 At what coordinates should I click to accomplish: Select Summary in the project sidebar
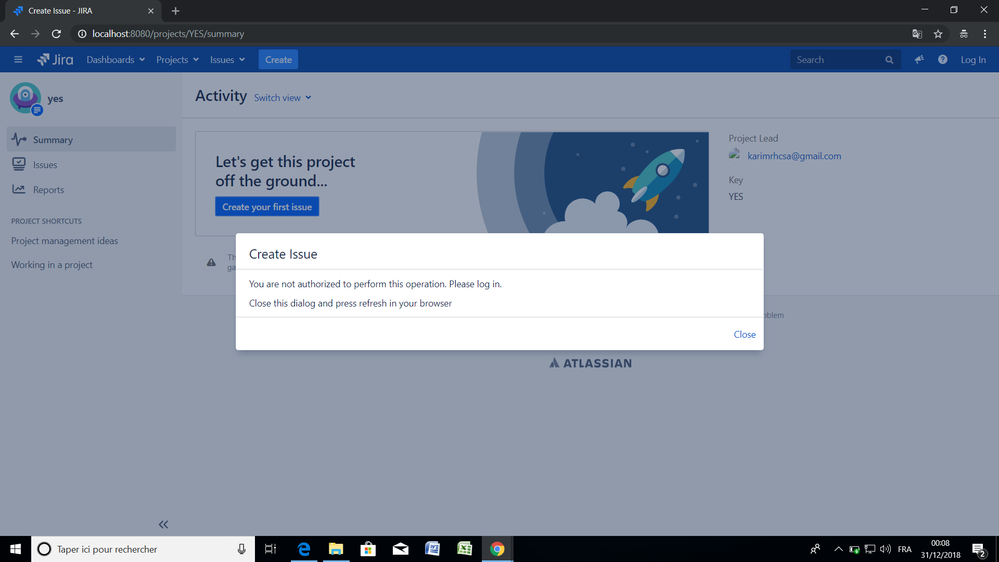91,139
